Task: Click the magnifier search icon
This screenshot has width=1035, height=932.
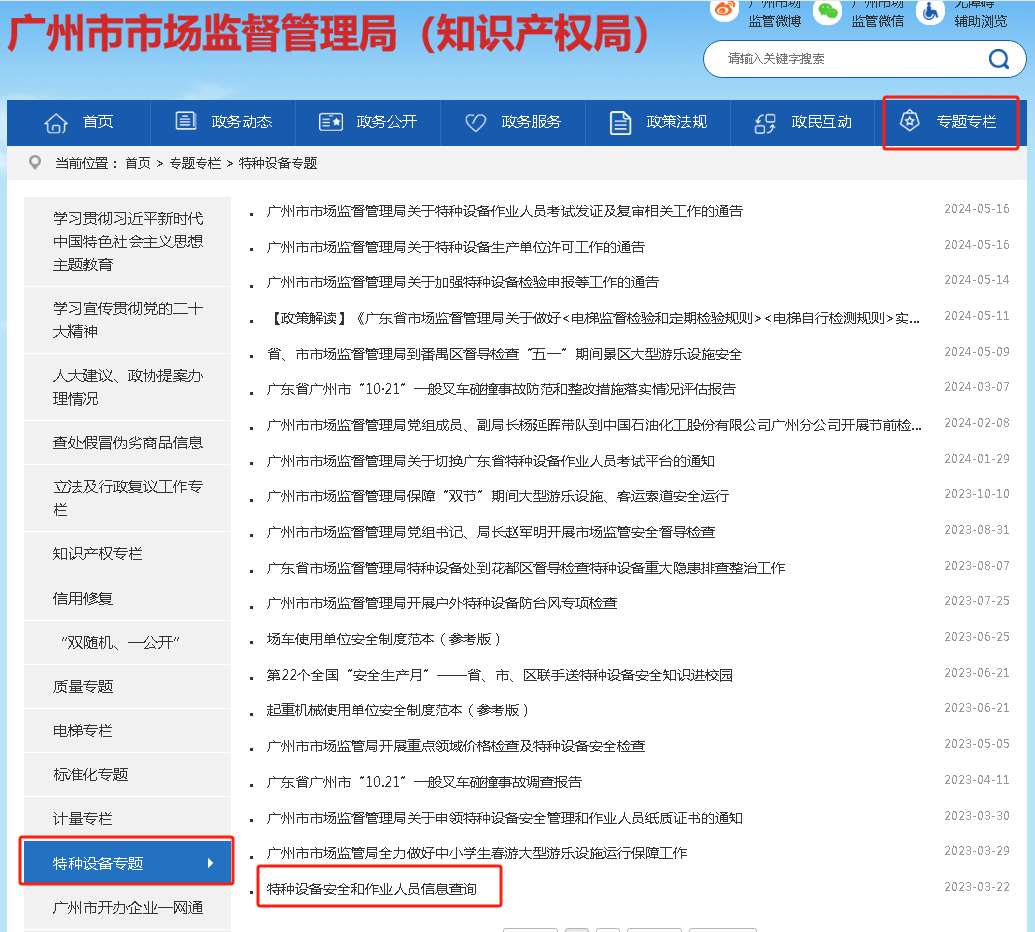Action: [x=998, y=59]
